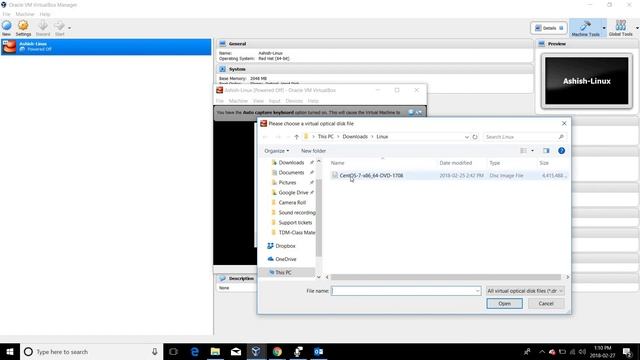Viewport: 640px width, 360px height.
Task: Select the CentOS-7-x86_64-DVD-1708 disc image file
Action: click(448, 176)
